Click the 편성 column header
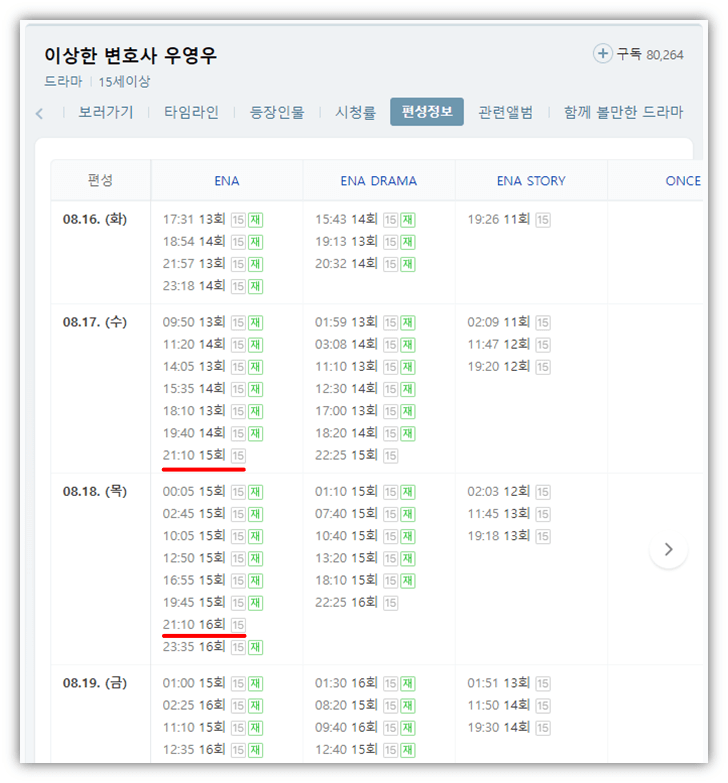Image resolution: width=728 pixels, height=783 pixels. click(100, 180)
